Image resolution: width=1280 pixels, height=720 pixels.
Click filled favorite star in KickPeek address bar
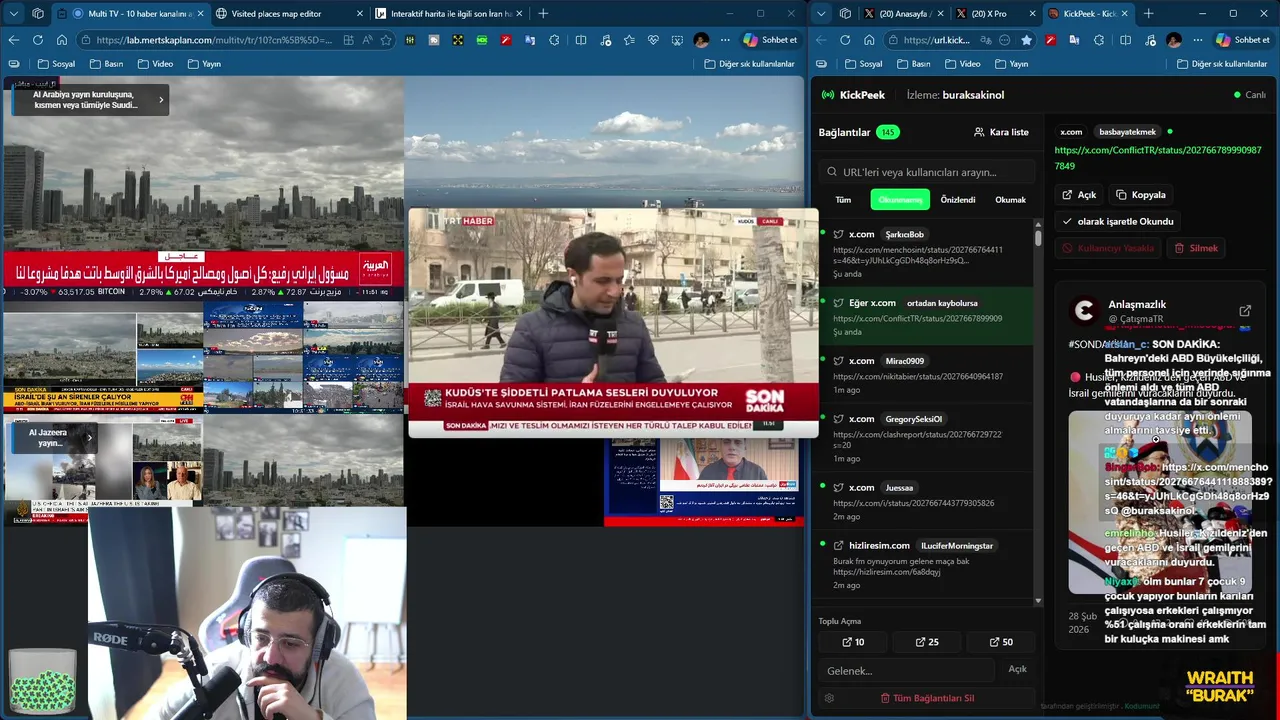pyautogui.click(x=1026, y=40)
